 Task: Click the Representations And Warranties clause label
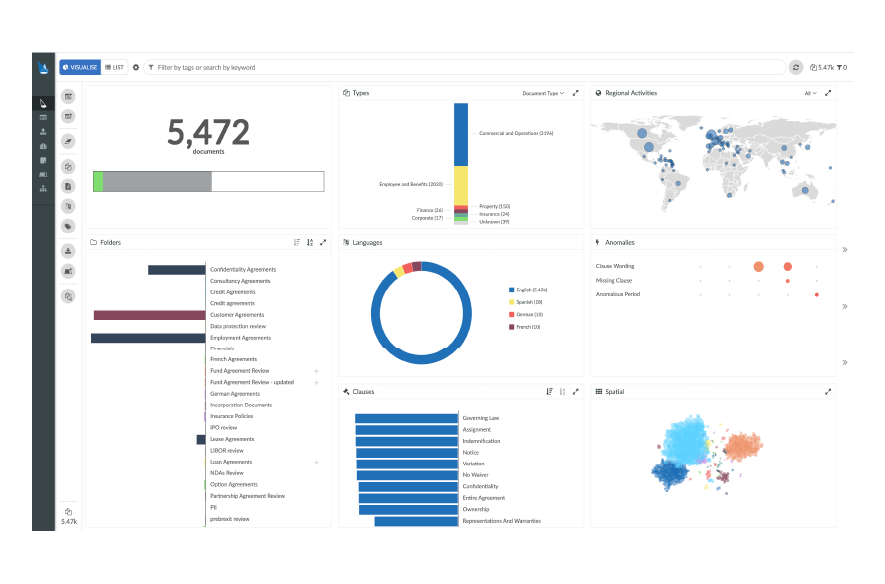[502, 521]
